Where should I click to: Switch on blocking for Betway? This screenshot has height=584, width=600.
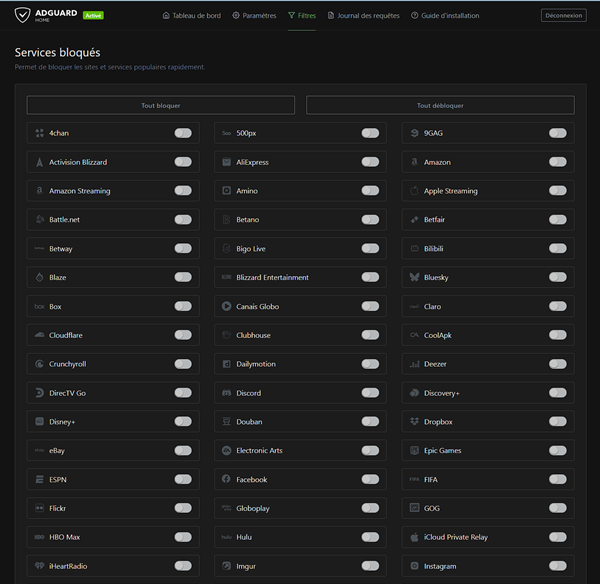(183, 248)
